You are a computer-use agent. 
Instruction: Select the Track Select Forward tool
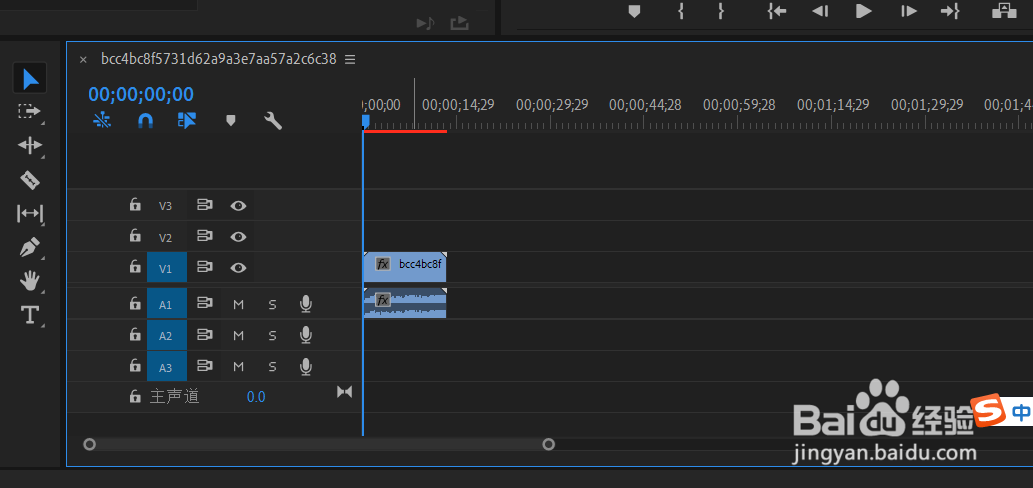pyautogui.click(x=30, y=111)
